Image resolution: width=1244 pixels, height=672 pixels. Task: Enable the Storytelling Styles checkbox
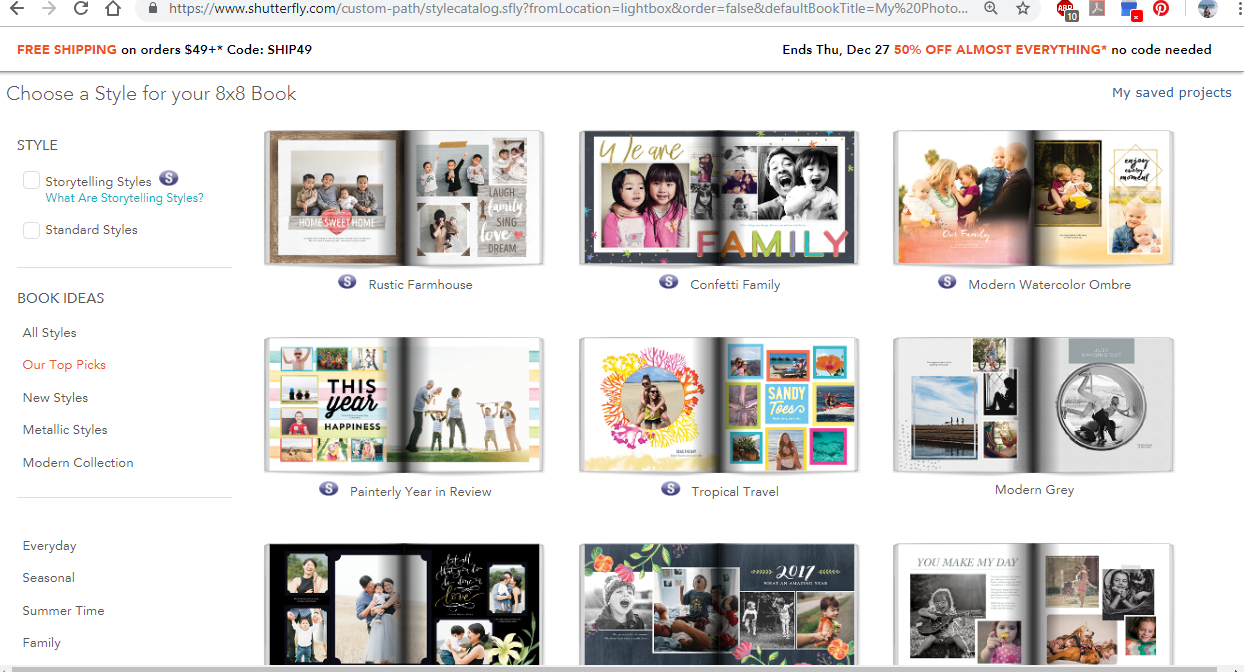point(31,180)
